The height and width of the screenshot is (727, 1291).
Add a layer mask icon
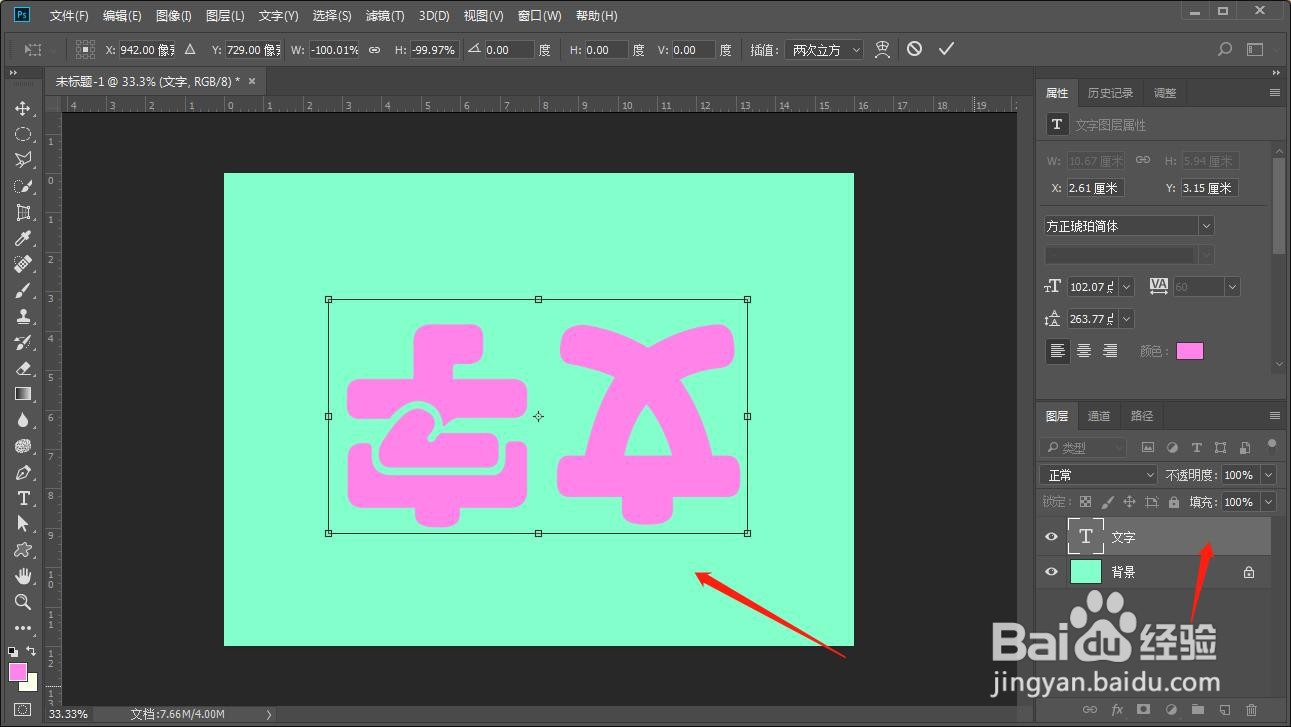coord(1144,710)
